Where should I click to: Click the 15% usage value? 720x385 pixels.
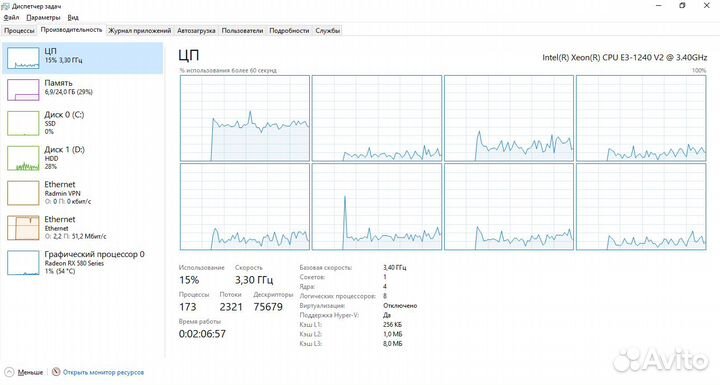pyautogui.click(x=189, y=280)
